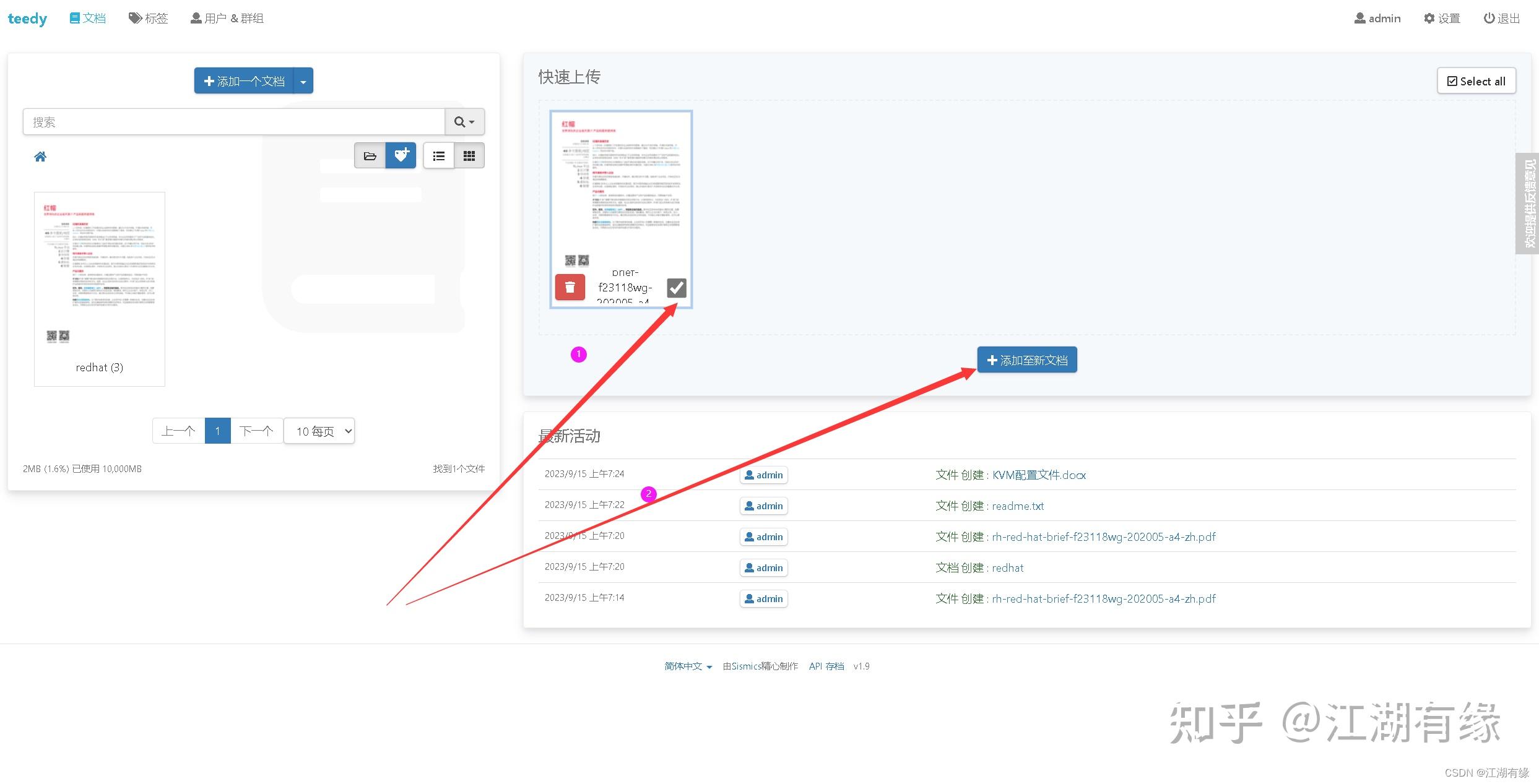
Task: Open KVM配置文件.docx activity link
Action: [x=1039, y=475]
